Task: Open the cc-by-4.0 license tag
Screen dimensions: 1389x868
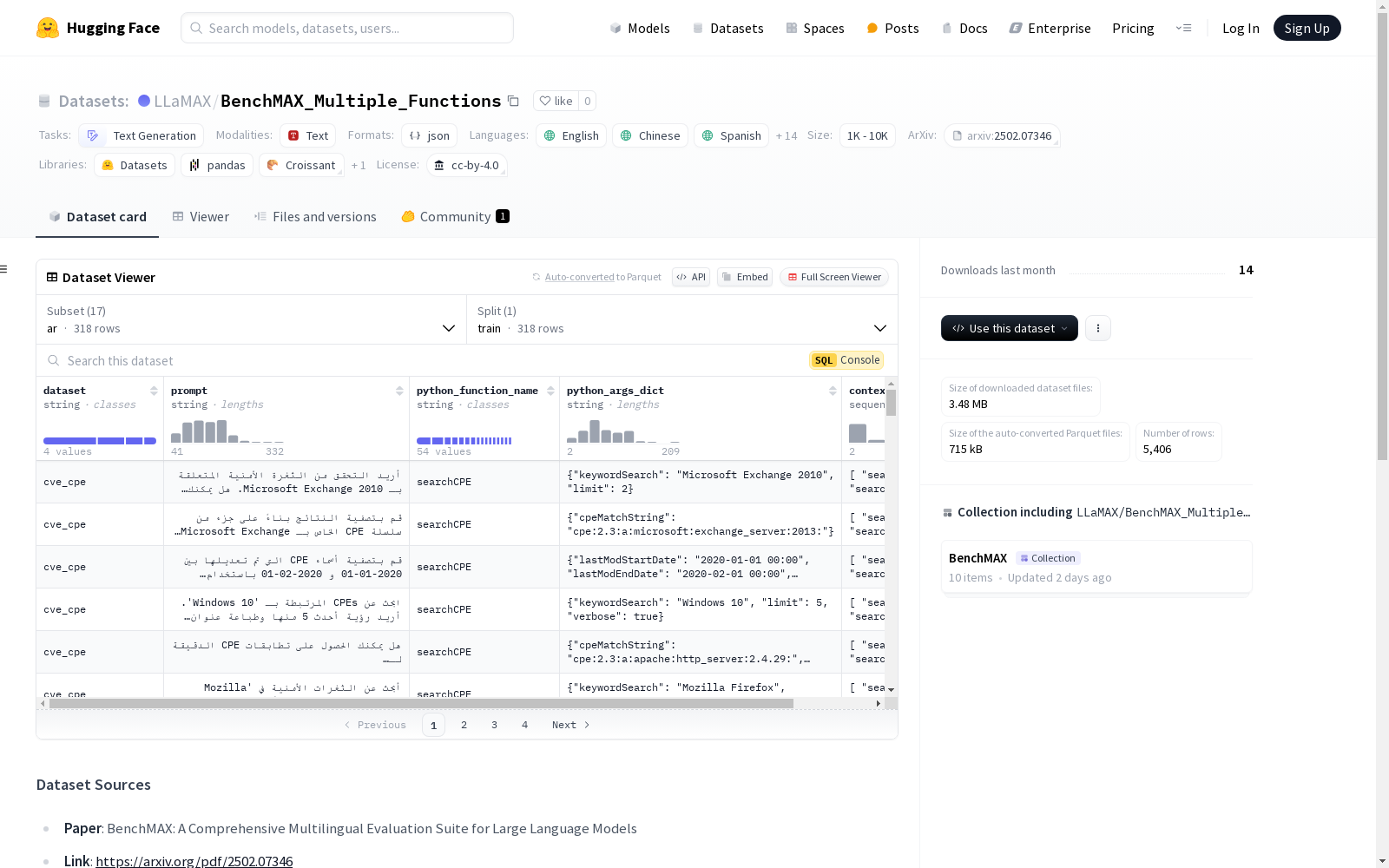Action: click(467, 165)
